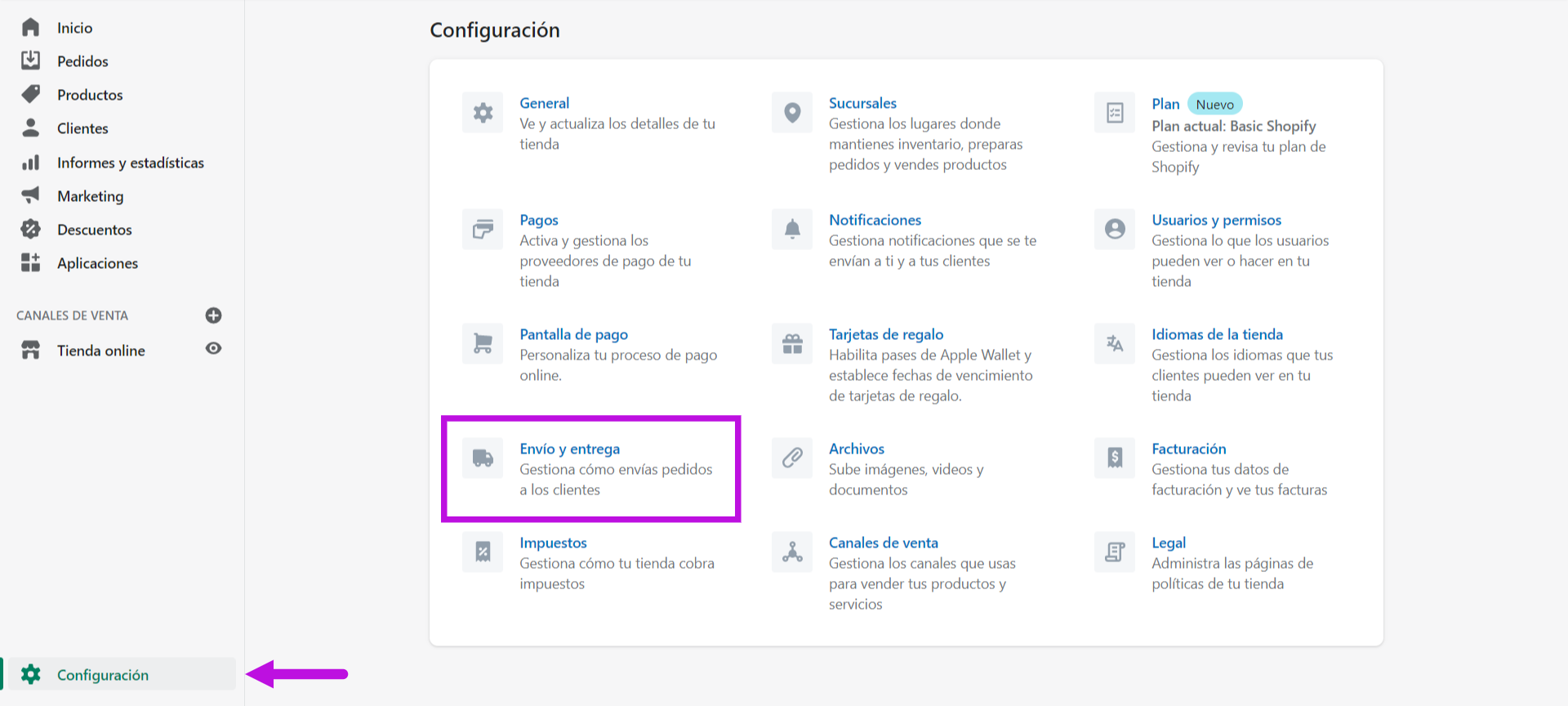This screenshot has width=1568, height=706.
Task: Click the user avatar icon for Usuarios y permisos
Action: [1115, 229]
